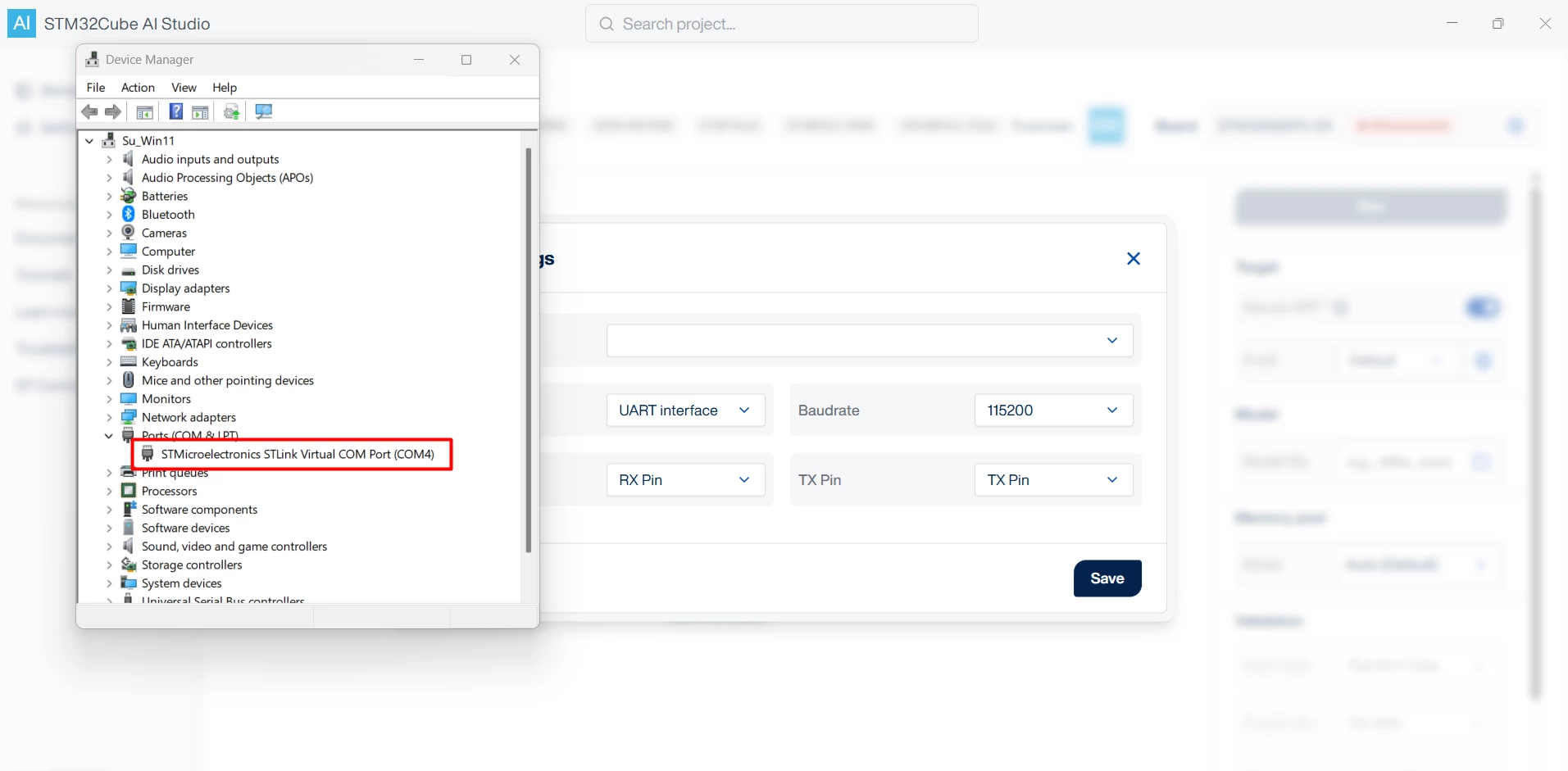Screen dimensions: 1568x771
Task: Open the UART interface dropdown
Action: pos(686,410)
